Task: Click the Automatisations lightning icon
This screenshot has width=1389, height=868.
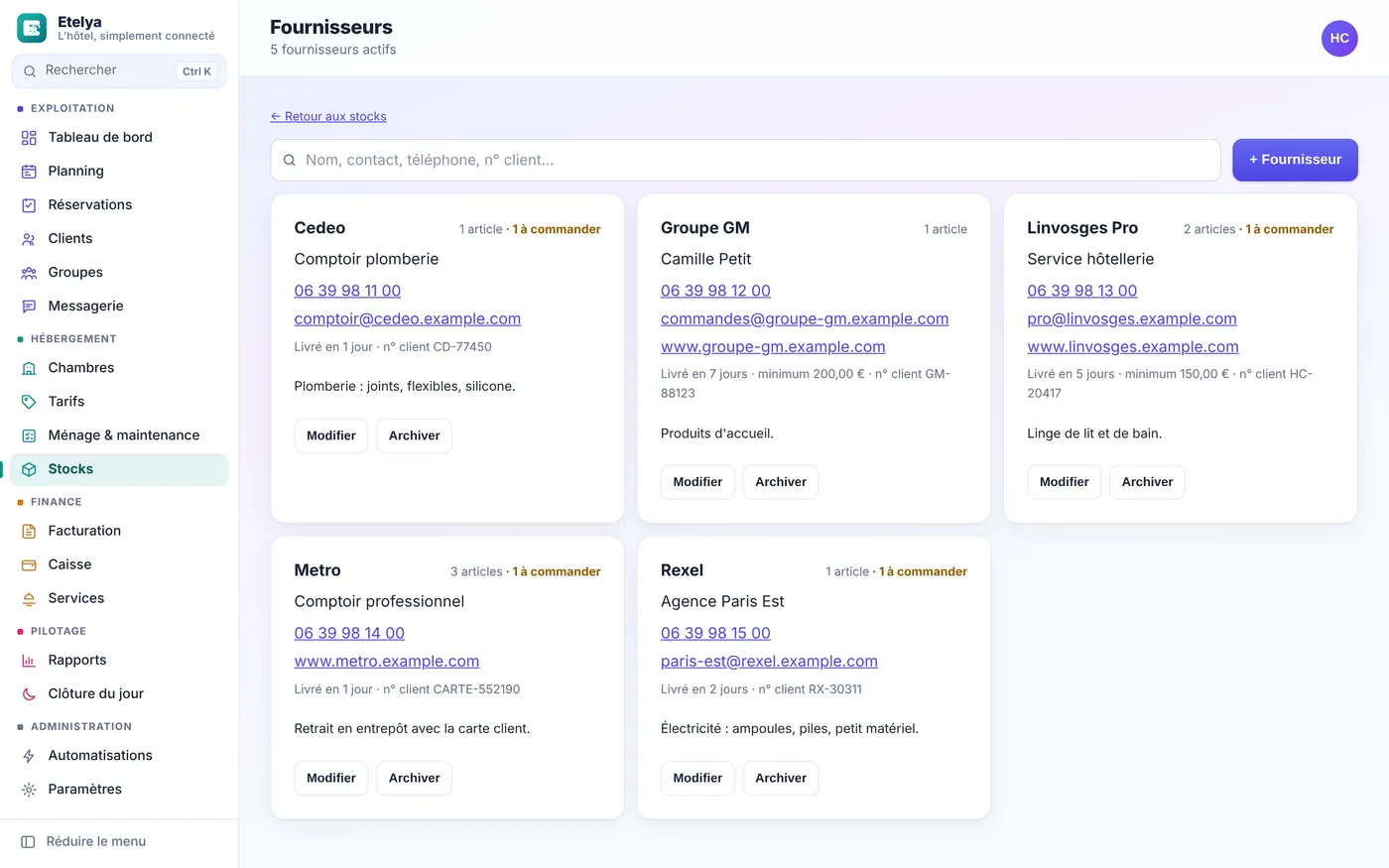Action: (29, 755)
